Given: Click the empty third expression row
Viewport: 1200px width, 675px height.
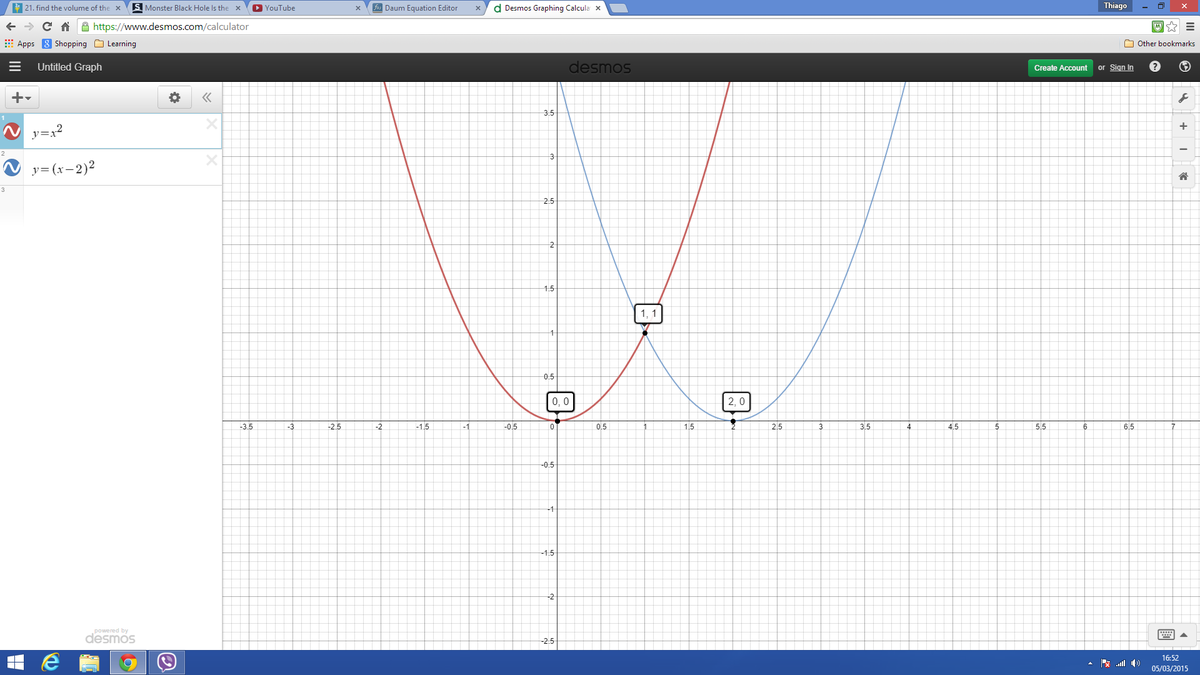Looking at the screenshot, I should tap(110, 198).
